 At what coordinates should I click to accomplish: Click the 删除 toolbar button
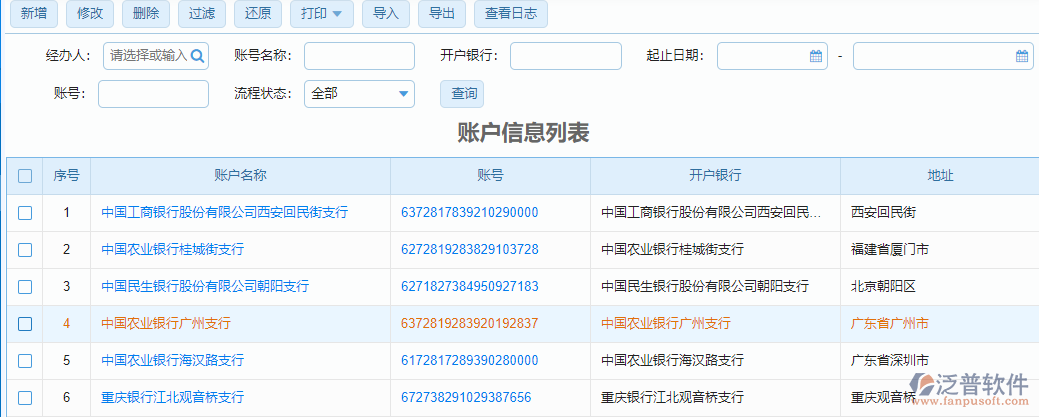(x=145, y=14)
